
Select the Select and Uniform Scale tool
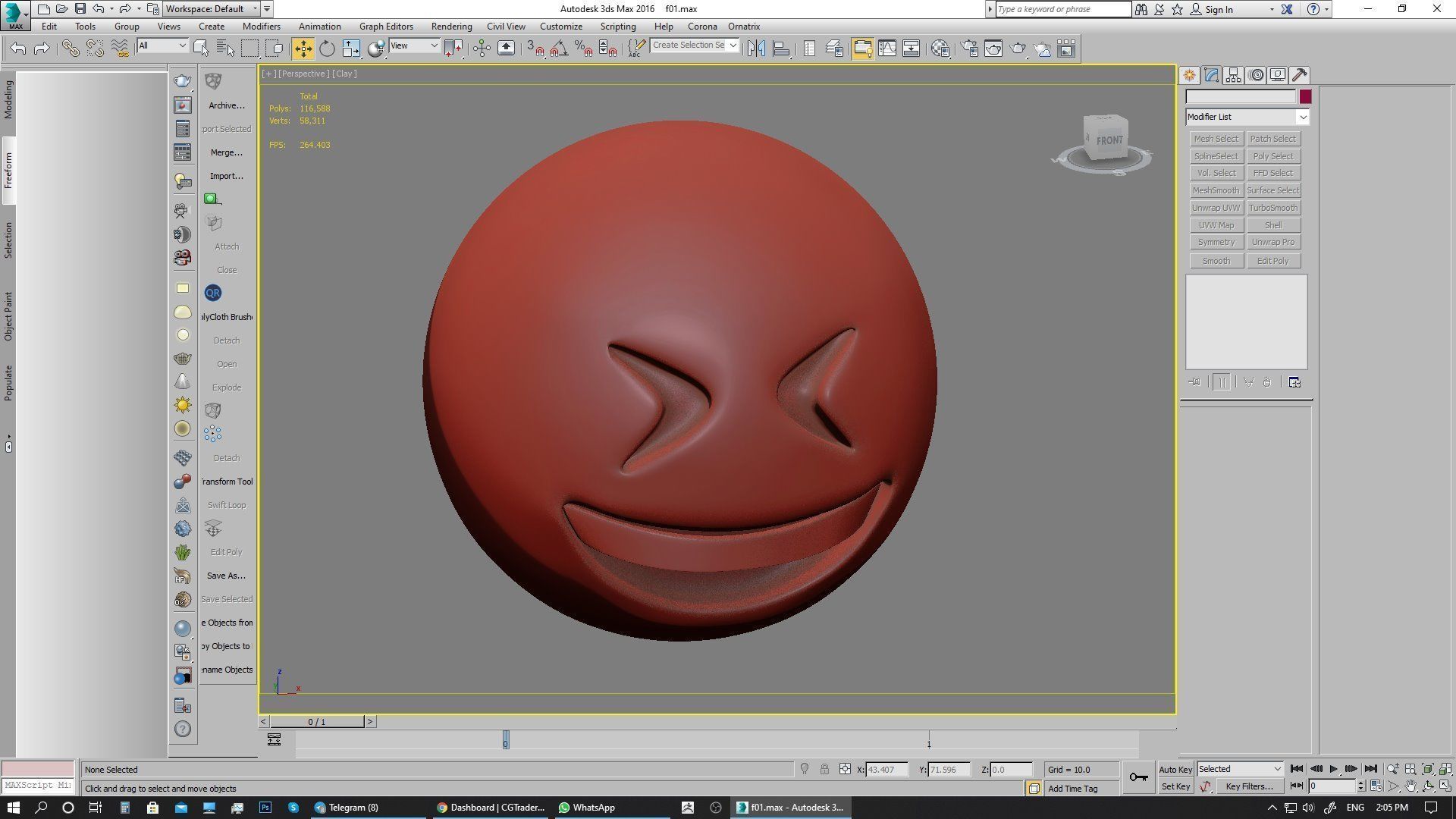(x=351, y=49)
